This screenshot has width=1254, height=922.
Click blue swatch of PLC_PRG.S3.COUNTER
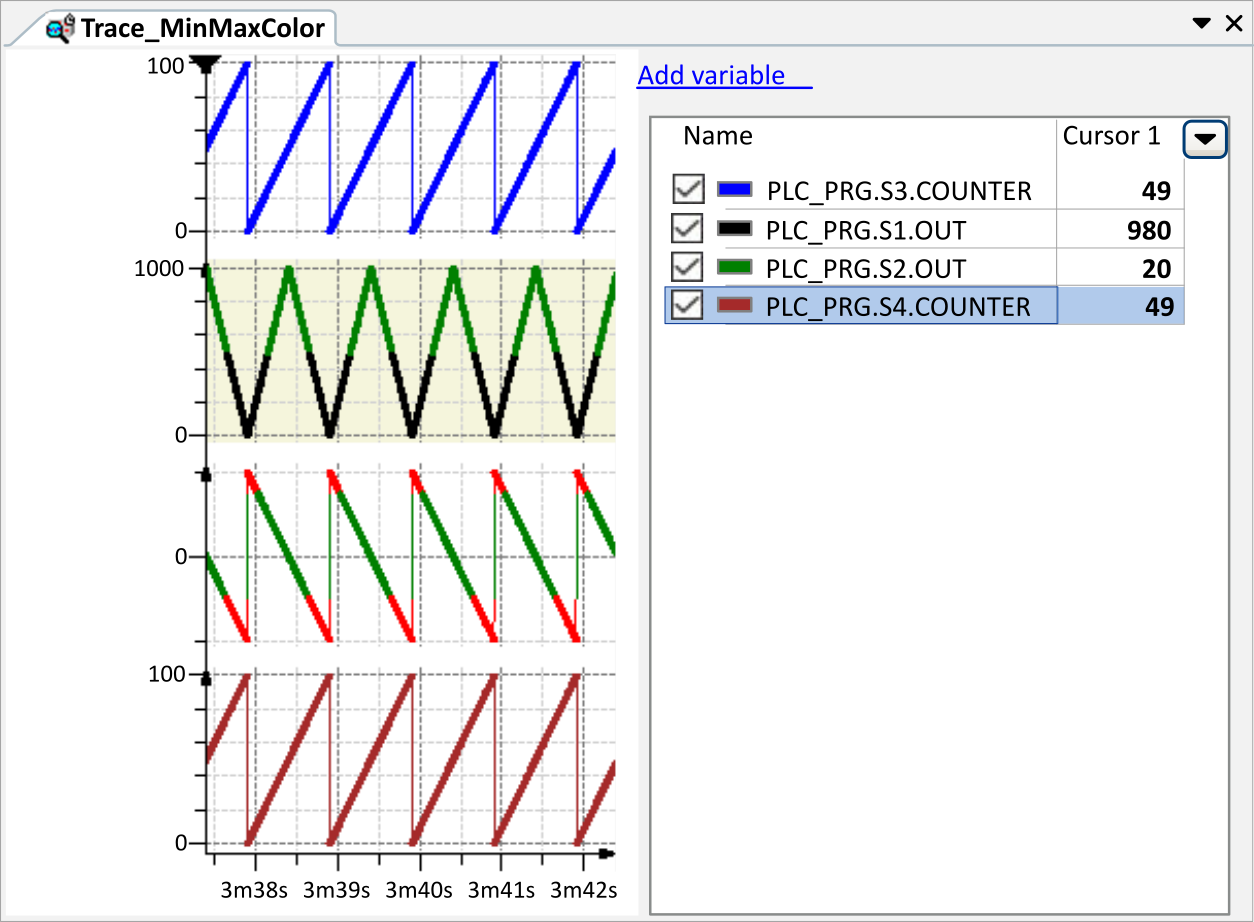[x=735, y=190]
